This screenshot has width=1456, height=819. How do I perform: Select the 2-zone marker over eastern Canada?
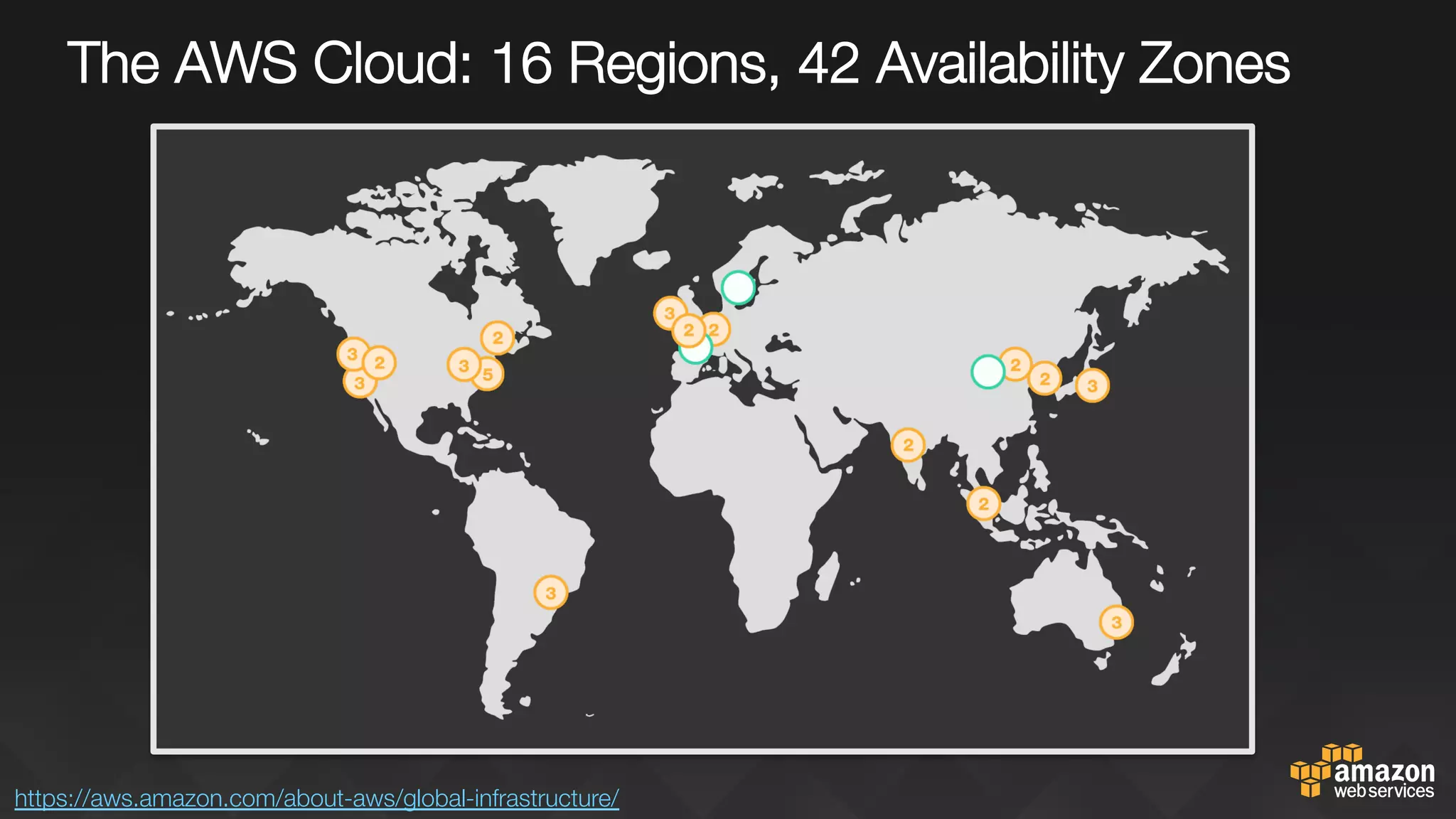tap(498, 338)
